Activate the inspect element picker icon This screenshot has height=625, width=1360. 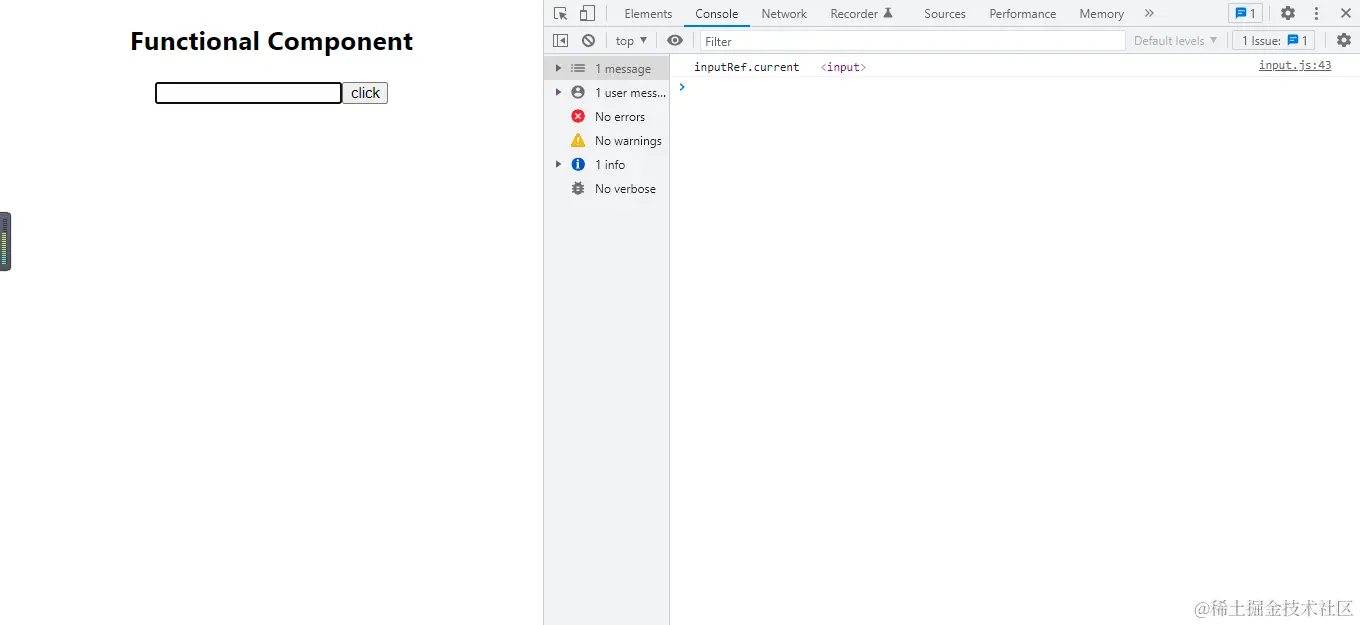tap(561, 13)
